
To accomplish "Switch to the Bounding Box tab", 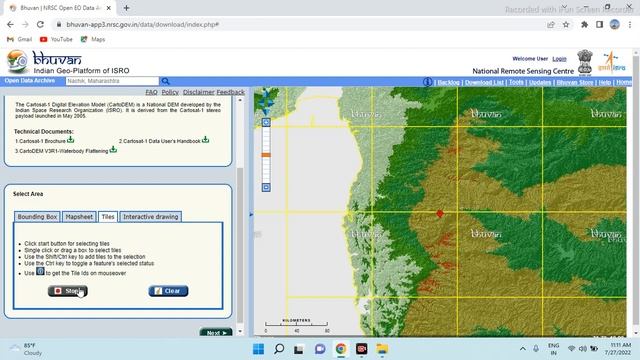I will pyautogui.click(x=37, y=217).
